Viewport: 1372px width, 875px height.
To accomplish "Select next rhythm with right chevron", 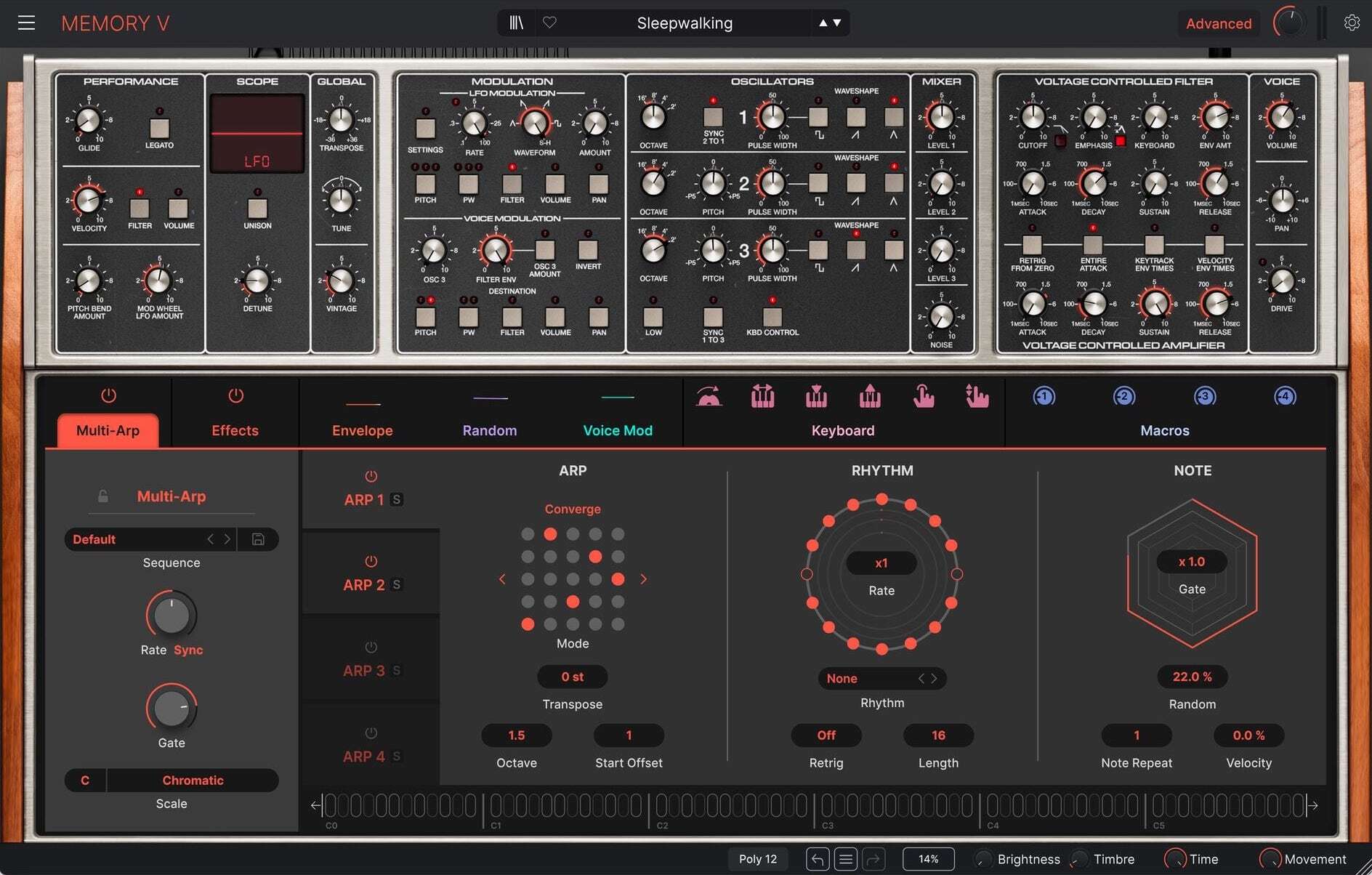I will coord(935,678).
